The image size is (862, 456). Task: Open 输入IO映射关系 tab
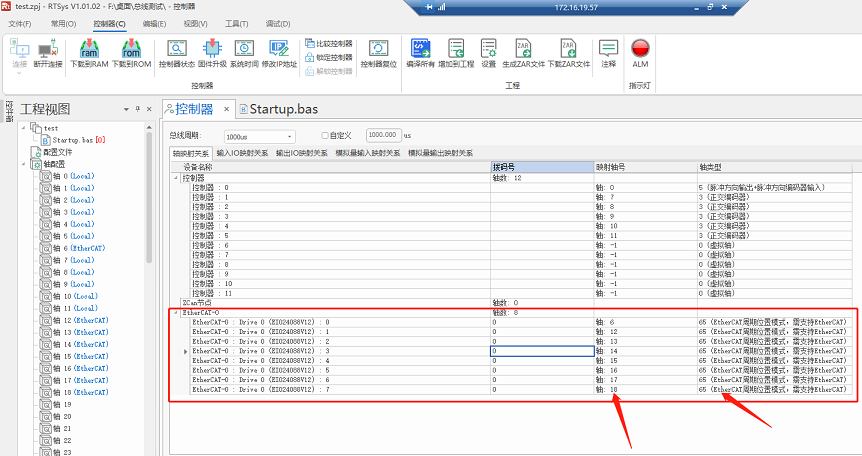(242, 153)
